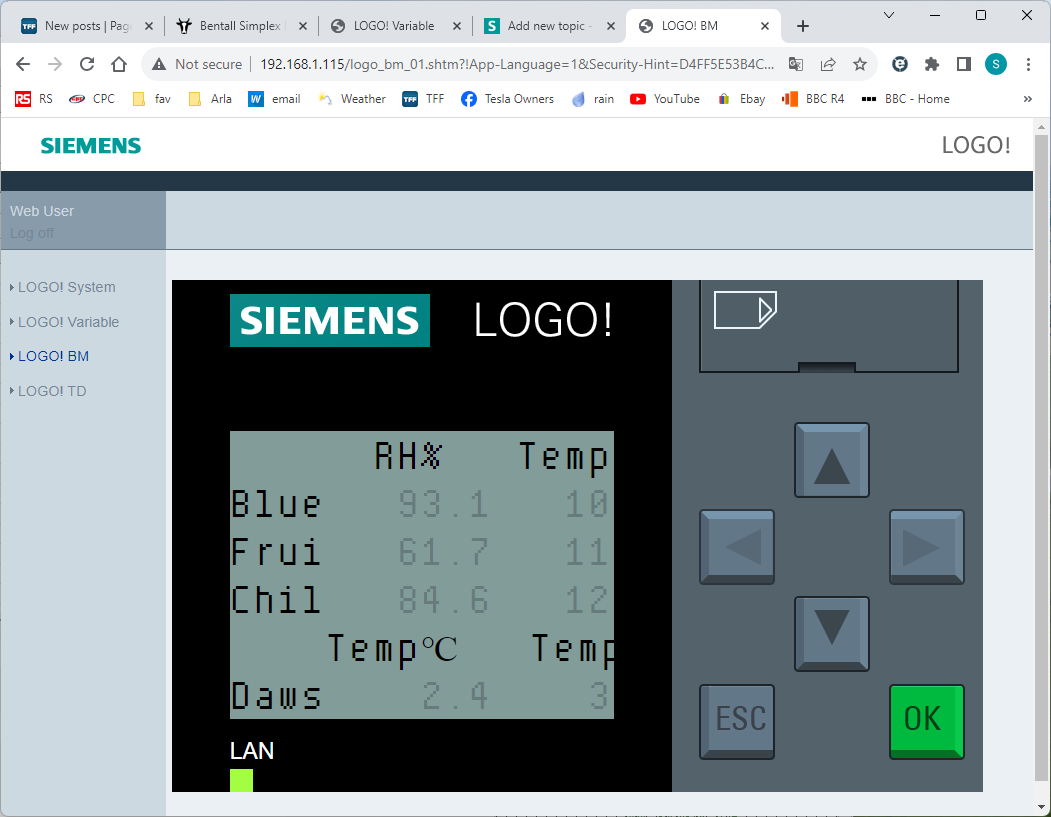Click the Log off link

click(x=32, y=233)
